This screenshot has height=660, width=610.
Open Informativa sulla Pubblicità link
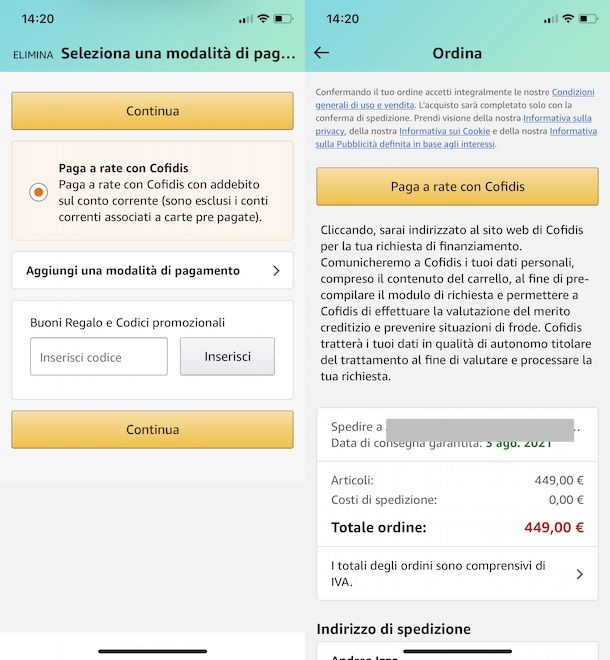point(400,144)
